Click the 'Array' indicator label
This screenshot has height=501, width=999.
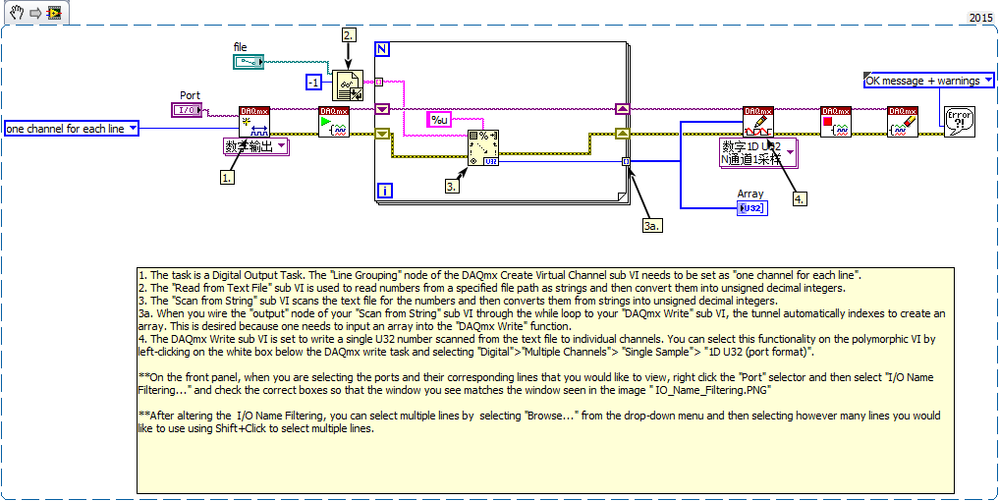[750, 193]
